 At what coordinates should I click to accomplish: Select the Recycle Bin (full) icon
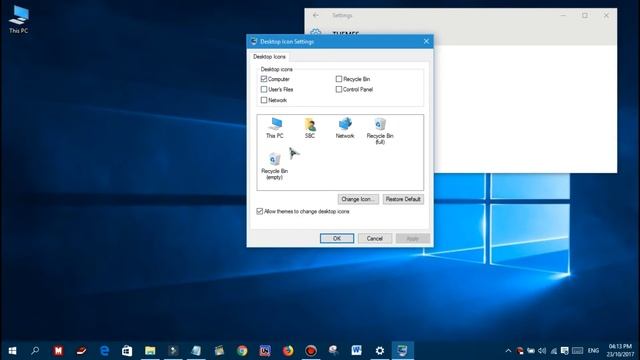(380, 131)
